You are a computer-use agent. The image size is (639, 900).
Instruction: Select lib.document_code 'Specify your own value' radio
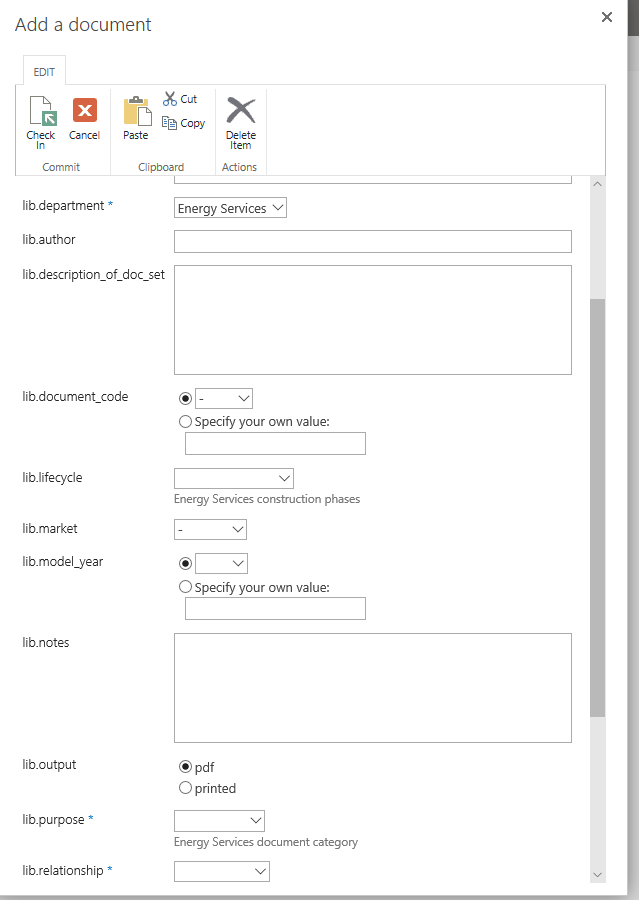pos(185,422)
